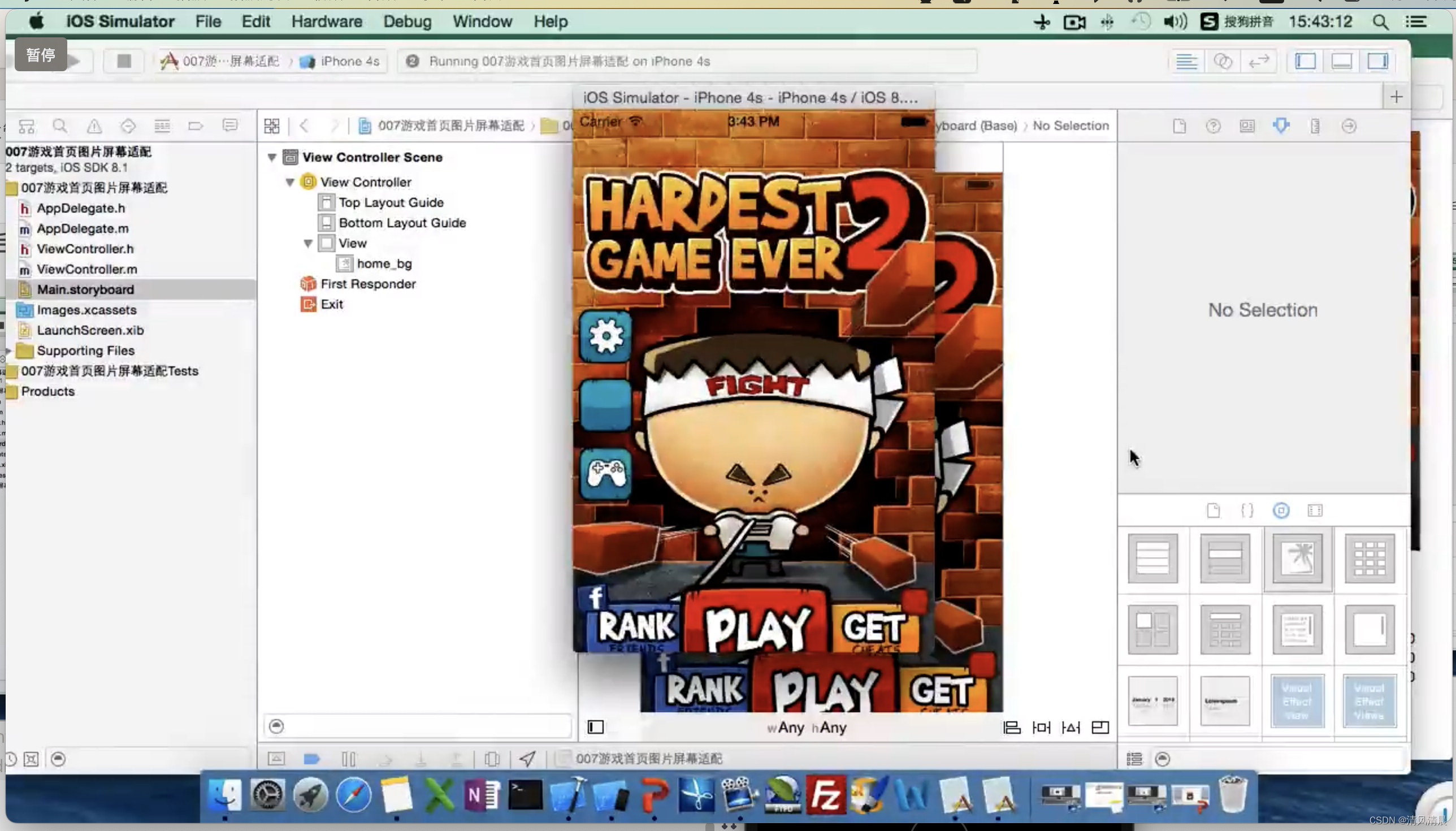The width and height of the screenshot is (1456, 831).
Task: Open the Size inspector ruler icon
Action: tap(1315, 126)
